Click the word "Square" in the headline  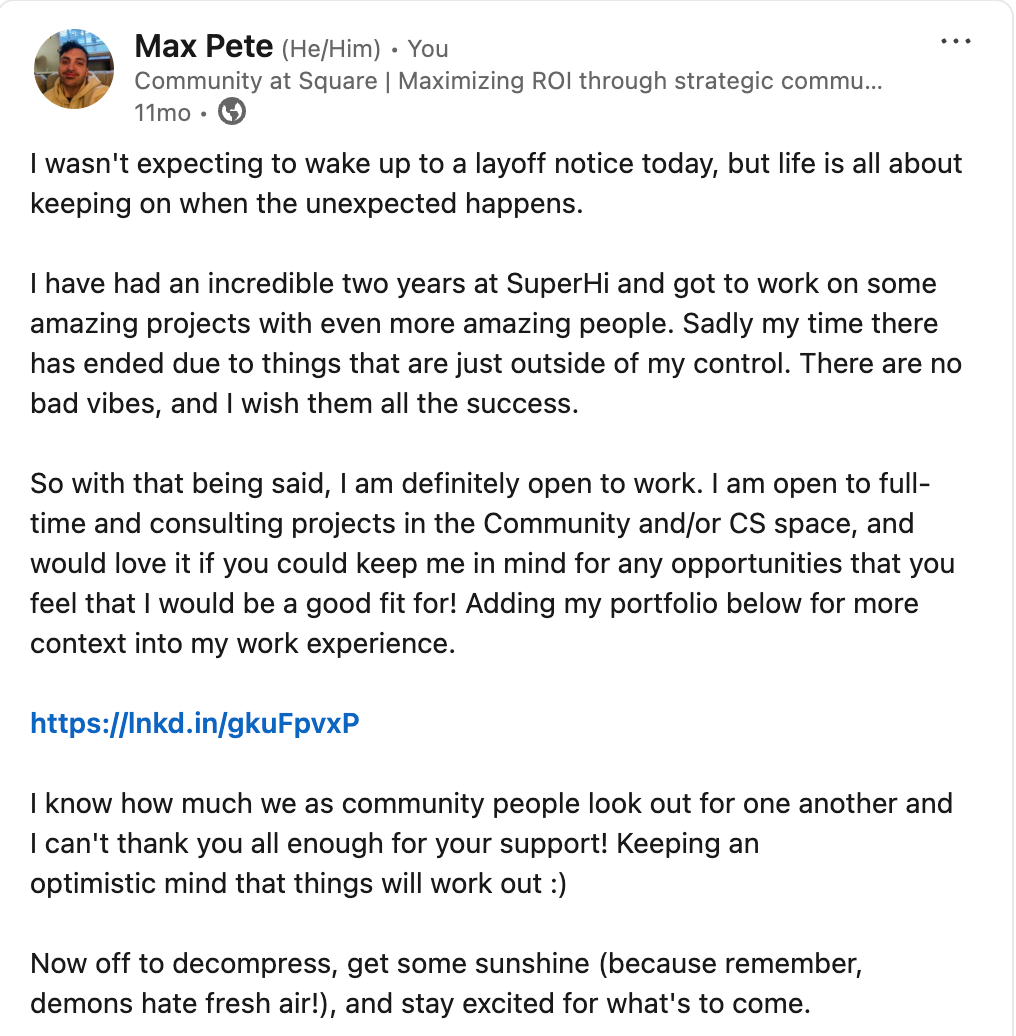pyautogui.click(x=338, y=81)
